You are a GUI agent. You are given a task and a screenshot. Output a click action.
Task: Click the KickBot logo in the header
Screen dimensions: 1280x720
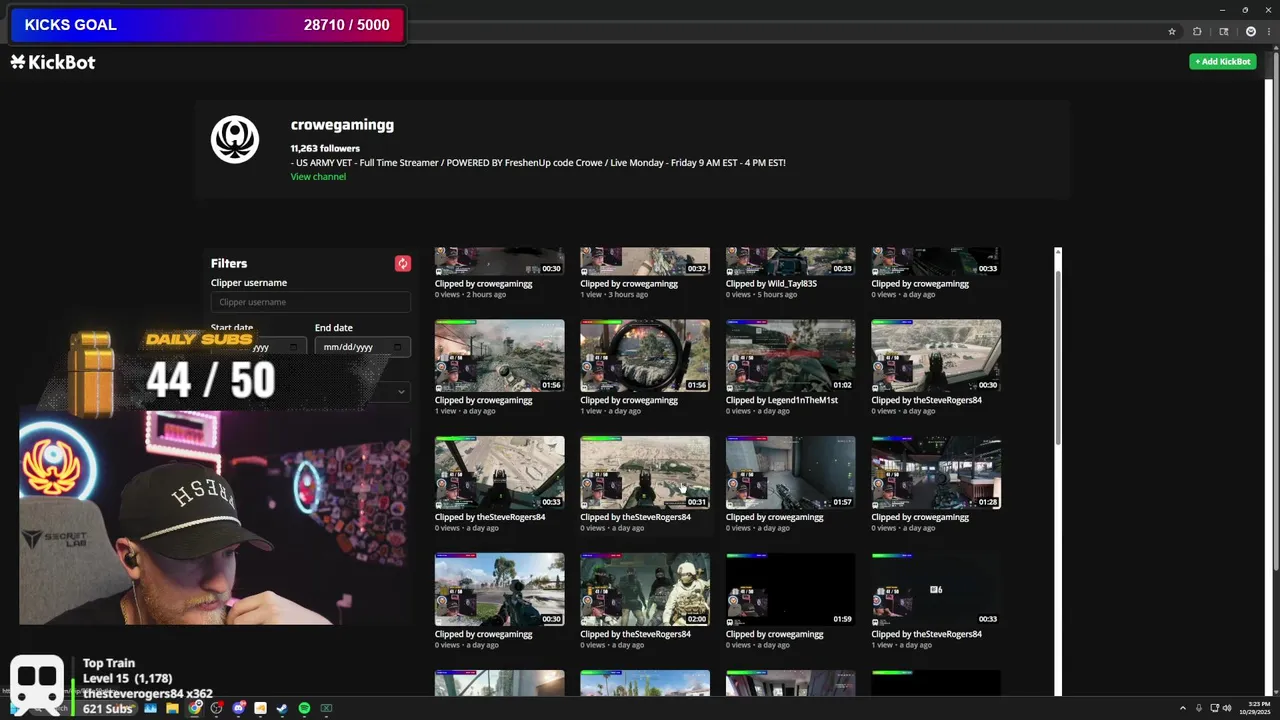coord(53,62)
